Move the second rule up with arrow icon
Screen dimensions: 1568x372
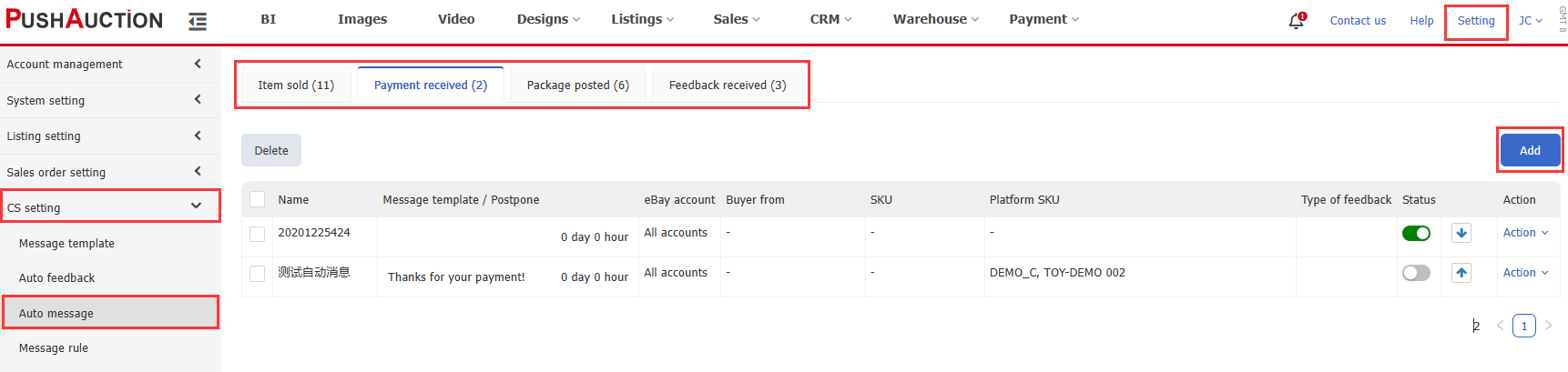pyautogui.click(x=1461, y=273)
